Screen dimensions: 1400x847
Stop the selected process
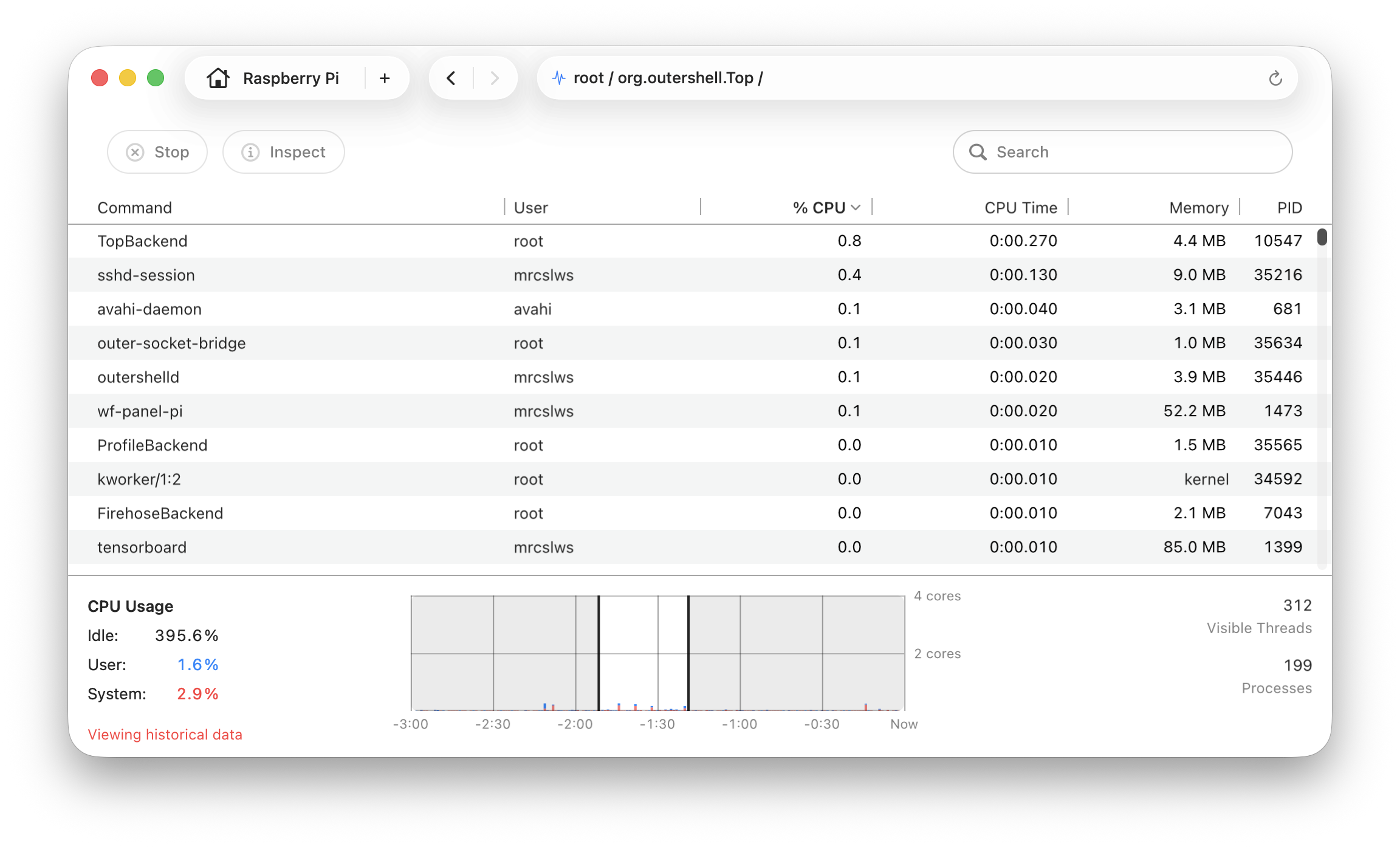click(157, 152)
